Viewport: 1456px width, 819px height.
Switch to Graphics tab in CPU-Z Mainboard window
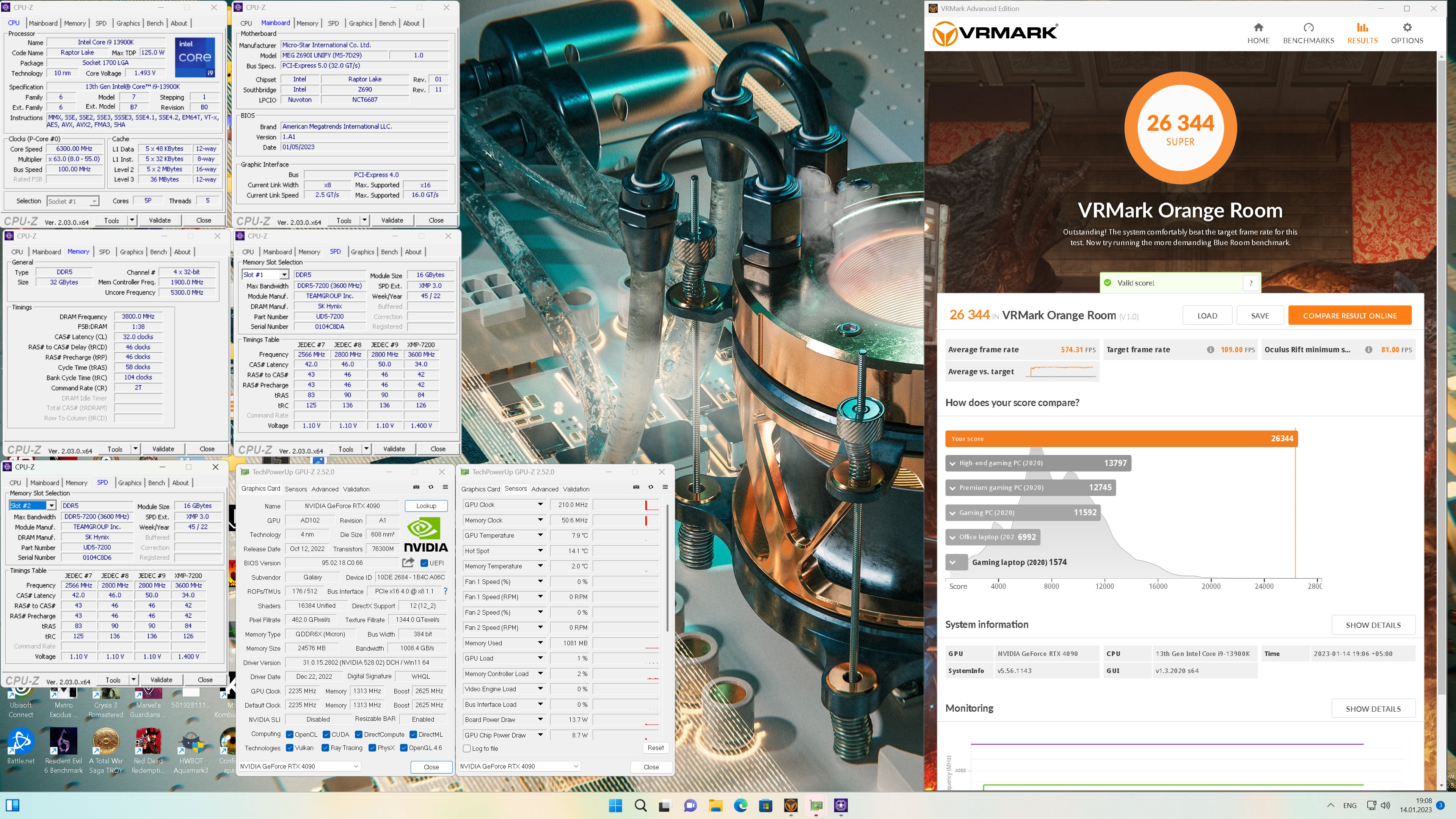coord(361,23)
